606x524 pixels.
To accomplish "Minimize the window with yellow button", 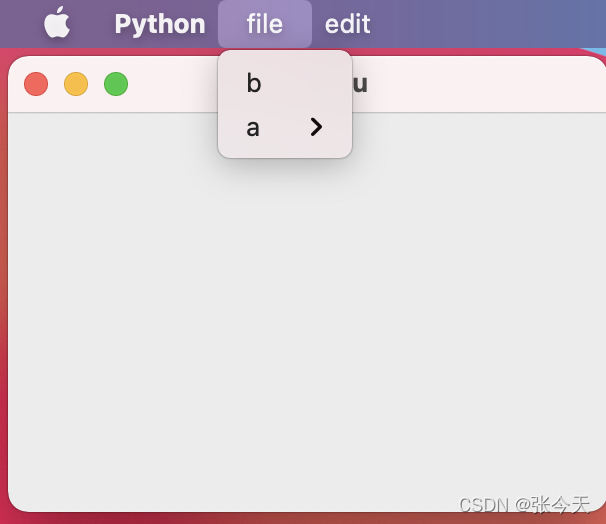I will coord(76,84).
